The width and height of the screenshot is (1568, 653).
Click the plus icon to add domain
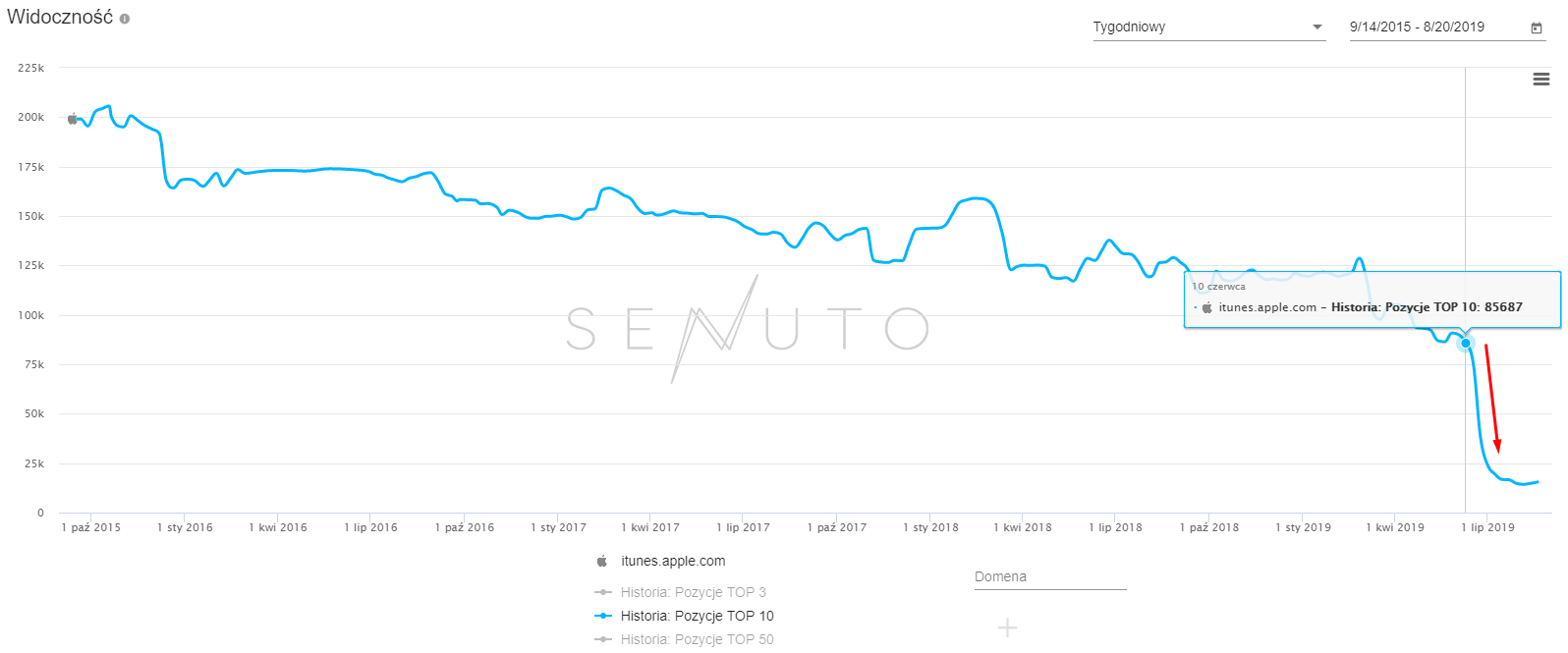(x=1007, y=627)
